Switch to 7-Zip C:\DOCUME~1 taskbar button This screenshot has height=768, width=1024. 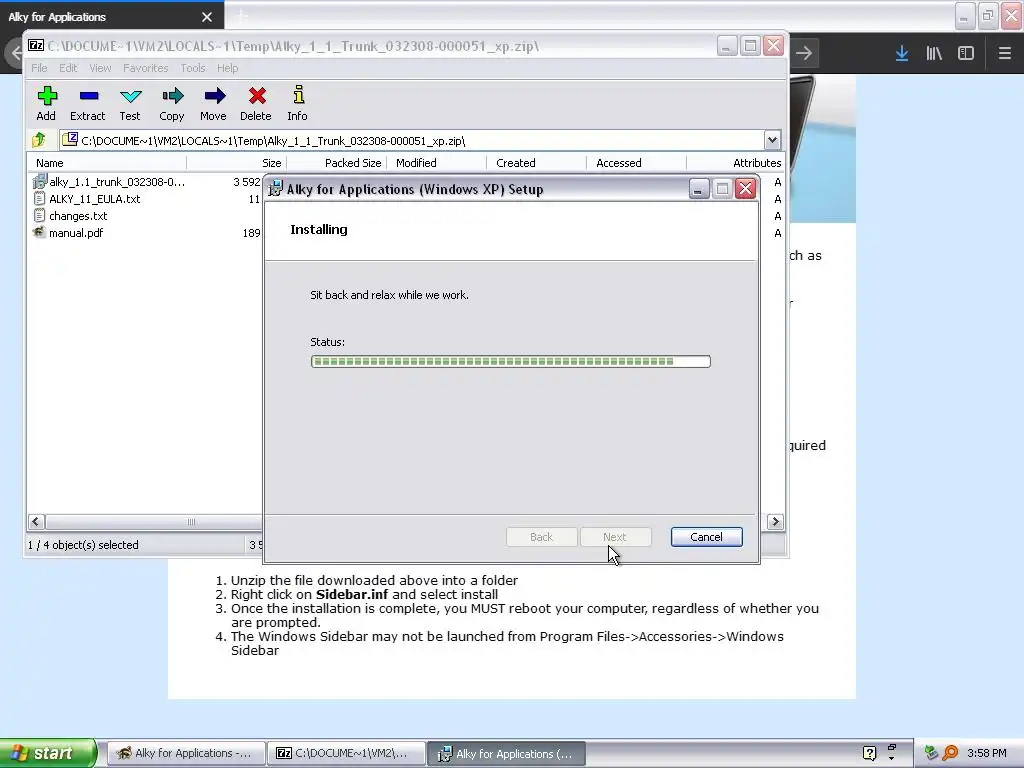pos(346,753)
